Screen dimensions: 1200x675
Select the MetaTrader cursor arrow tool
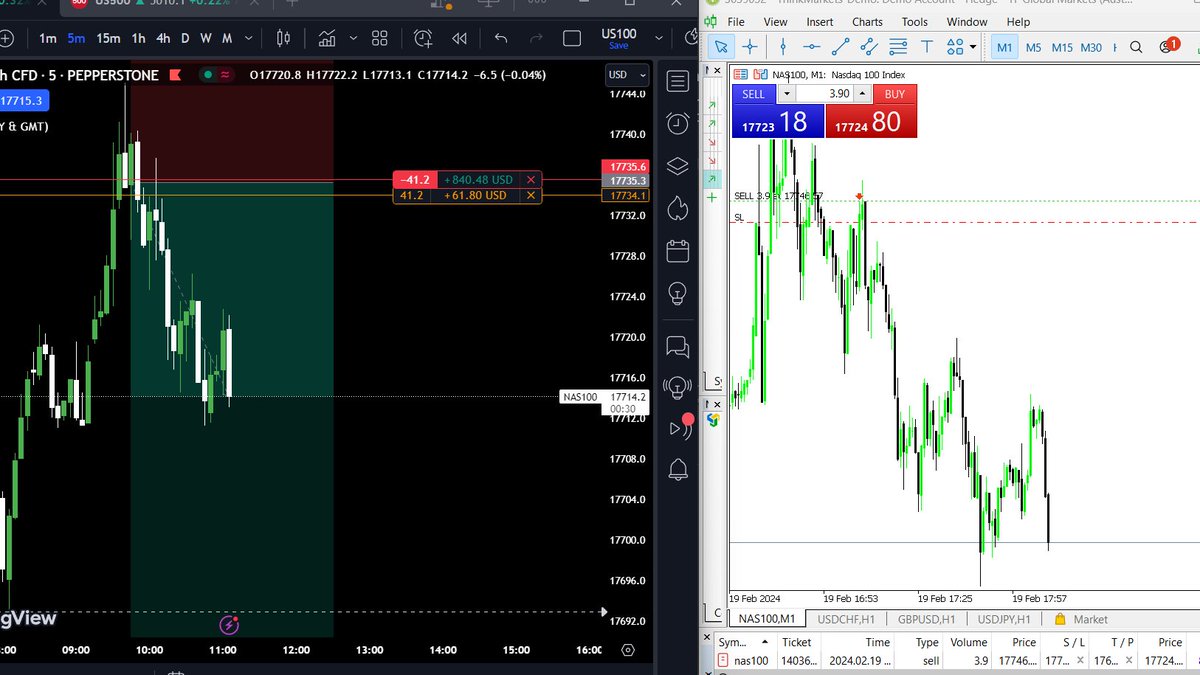pyautogui.click(x=721, y=47)
